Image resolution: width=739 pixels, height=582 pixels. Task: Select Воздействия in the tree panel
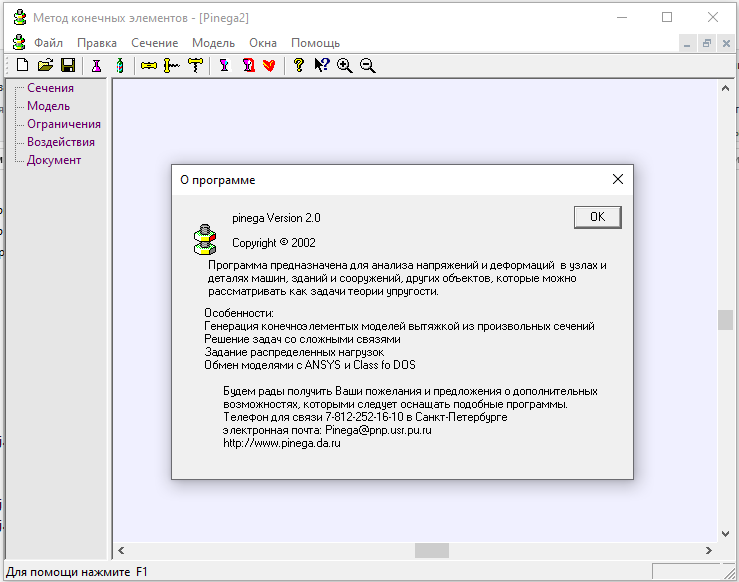[x=61, y=141]
